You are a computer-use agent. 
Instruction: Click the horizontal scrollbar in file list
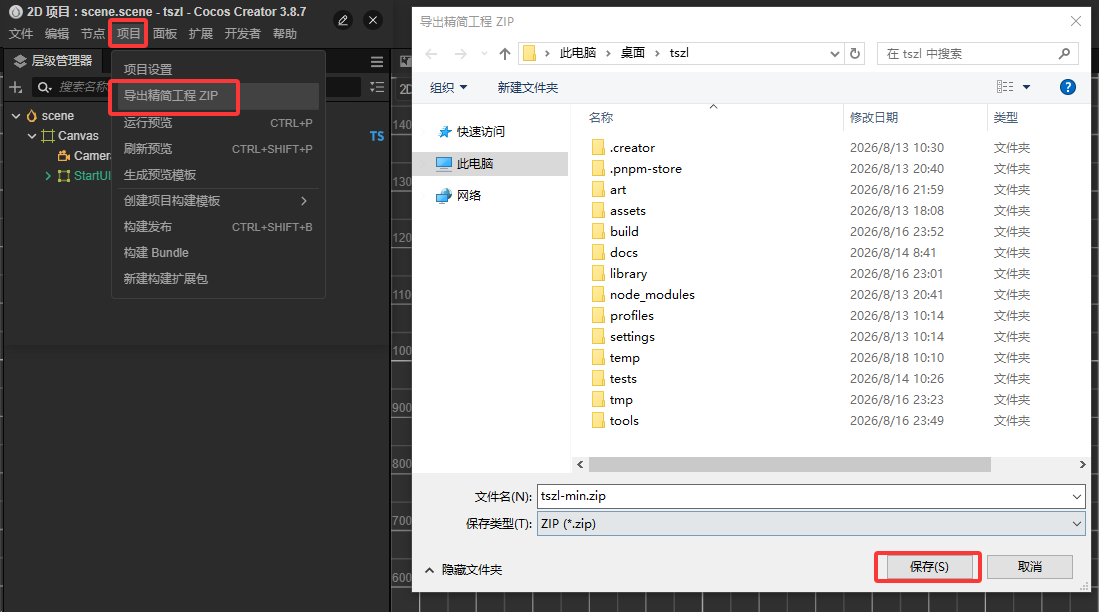[790, 465]
